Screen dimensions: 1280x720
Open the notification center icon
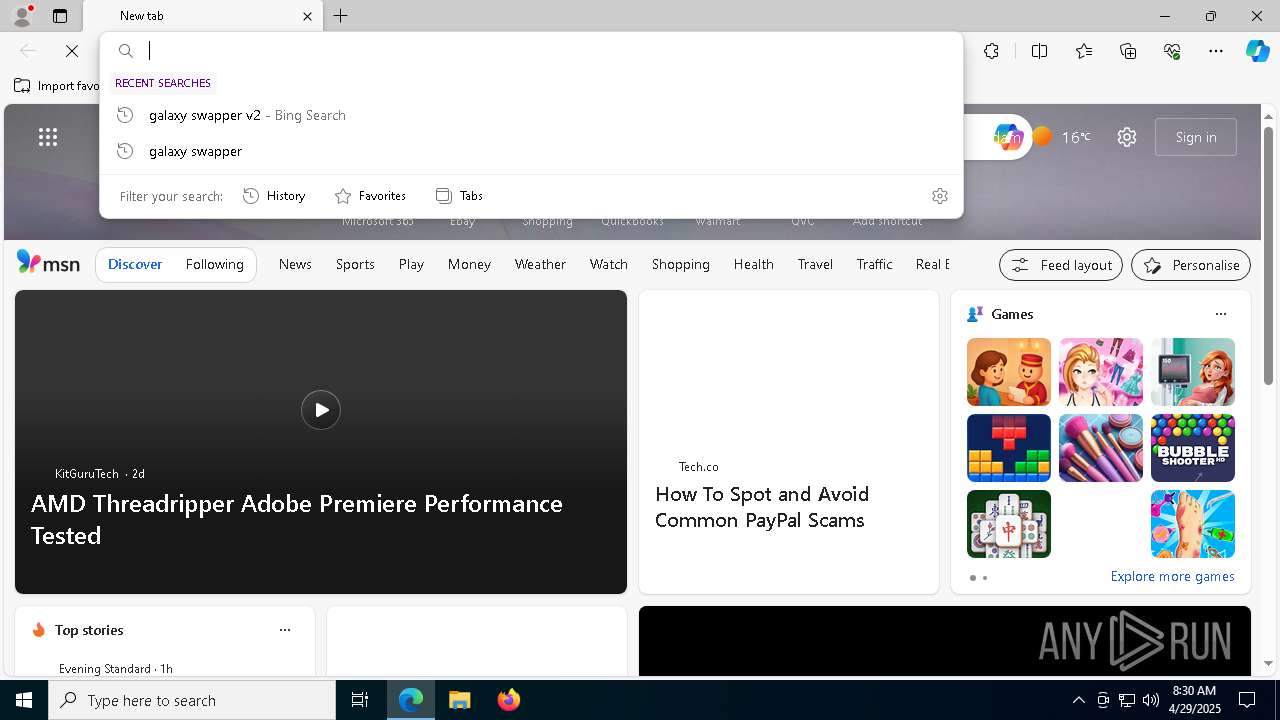tap(1247, 700)
